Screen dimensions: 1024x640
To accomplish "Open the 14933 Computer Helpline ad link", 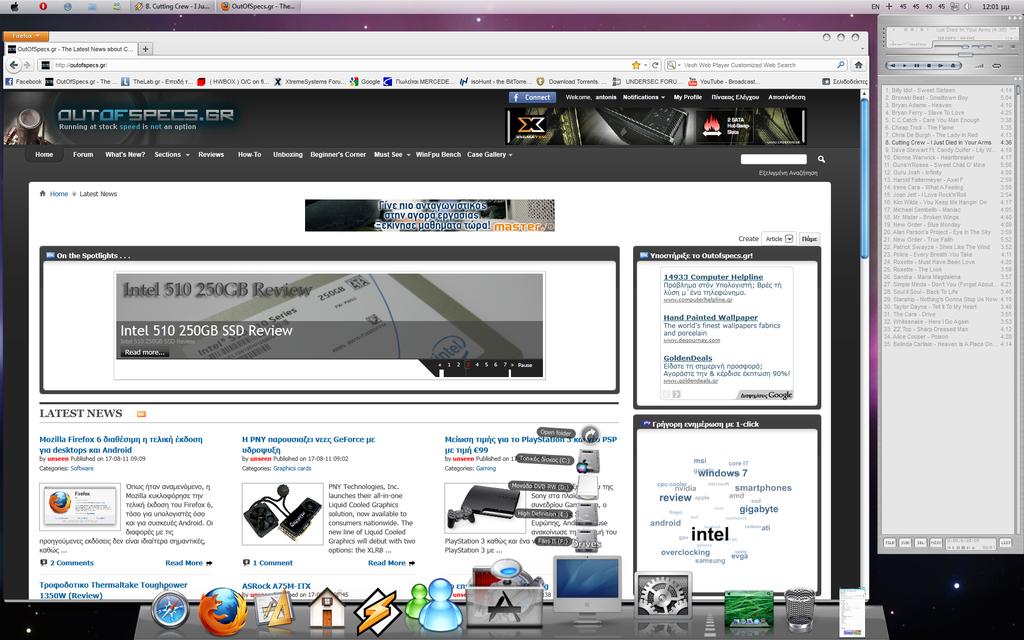I will [x=713, y=277].
